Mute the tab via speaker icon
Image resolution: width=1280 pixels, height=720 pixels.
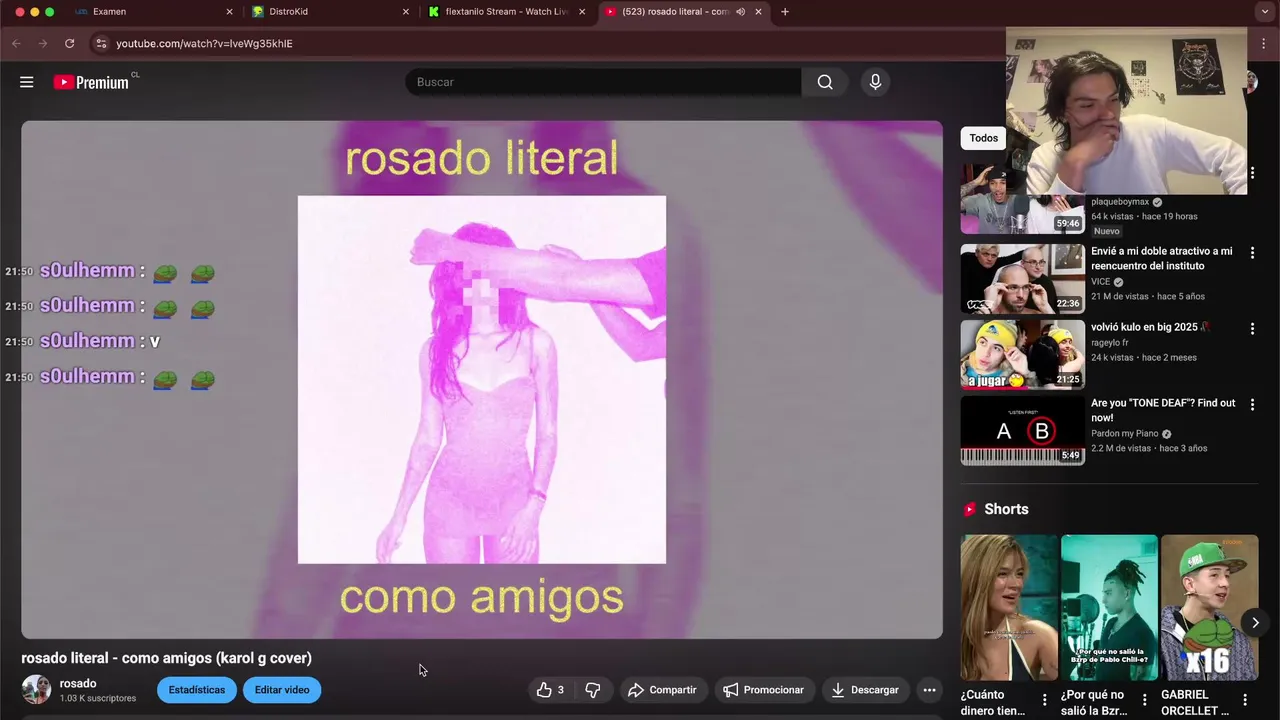[x=740, y=12]
